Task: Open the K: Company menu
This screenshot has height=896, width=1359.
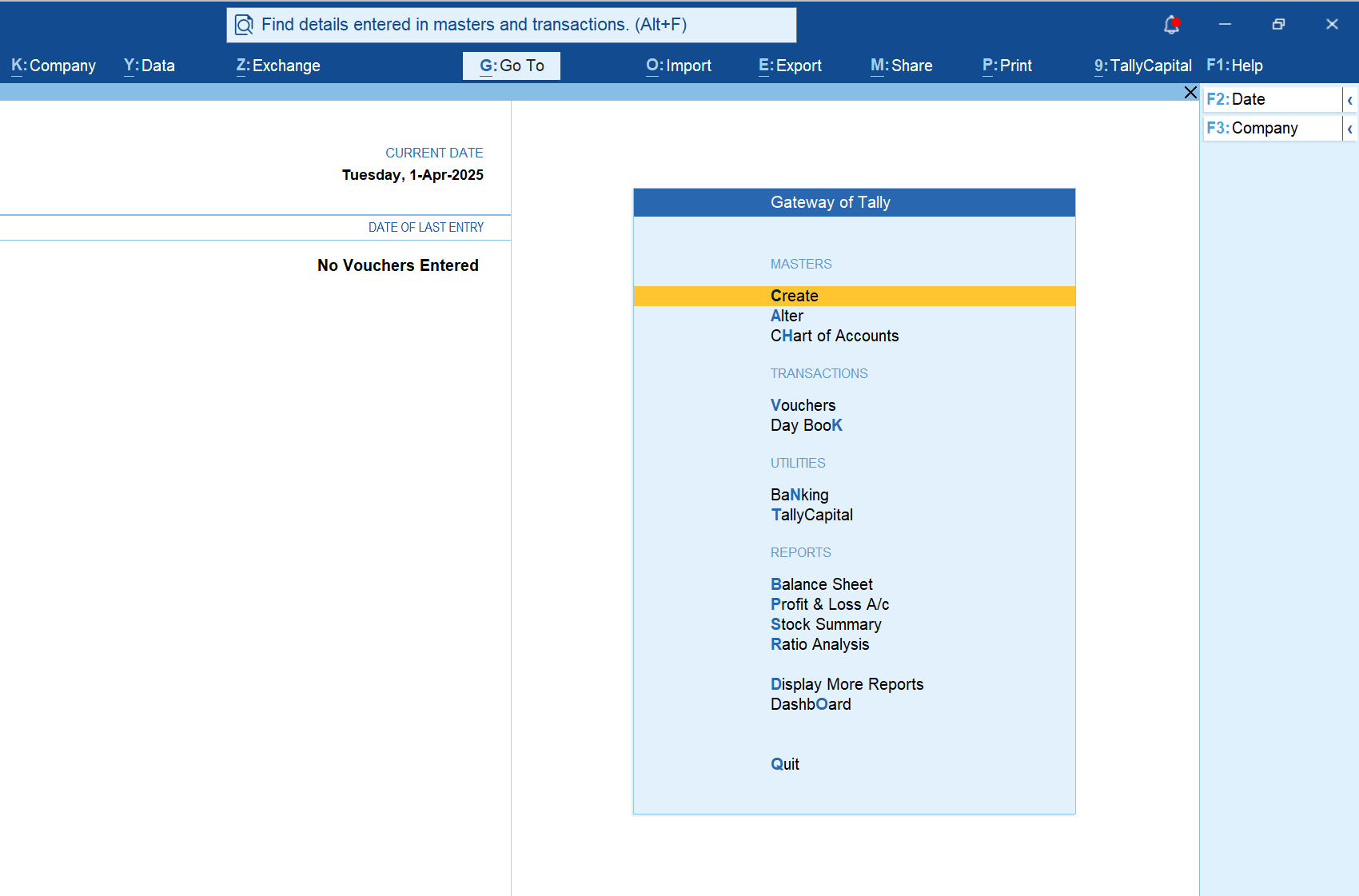Action: pos(54,66)
